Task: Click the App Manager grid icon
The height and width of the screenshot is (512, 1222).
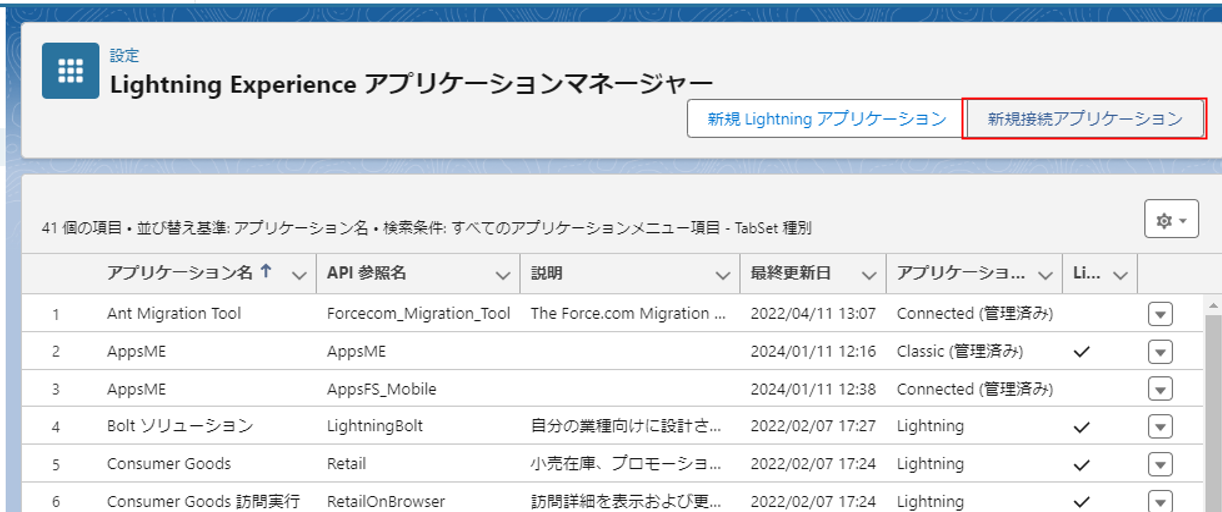Action: (x=70, y=71)
